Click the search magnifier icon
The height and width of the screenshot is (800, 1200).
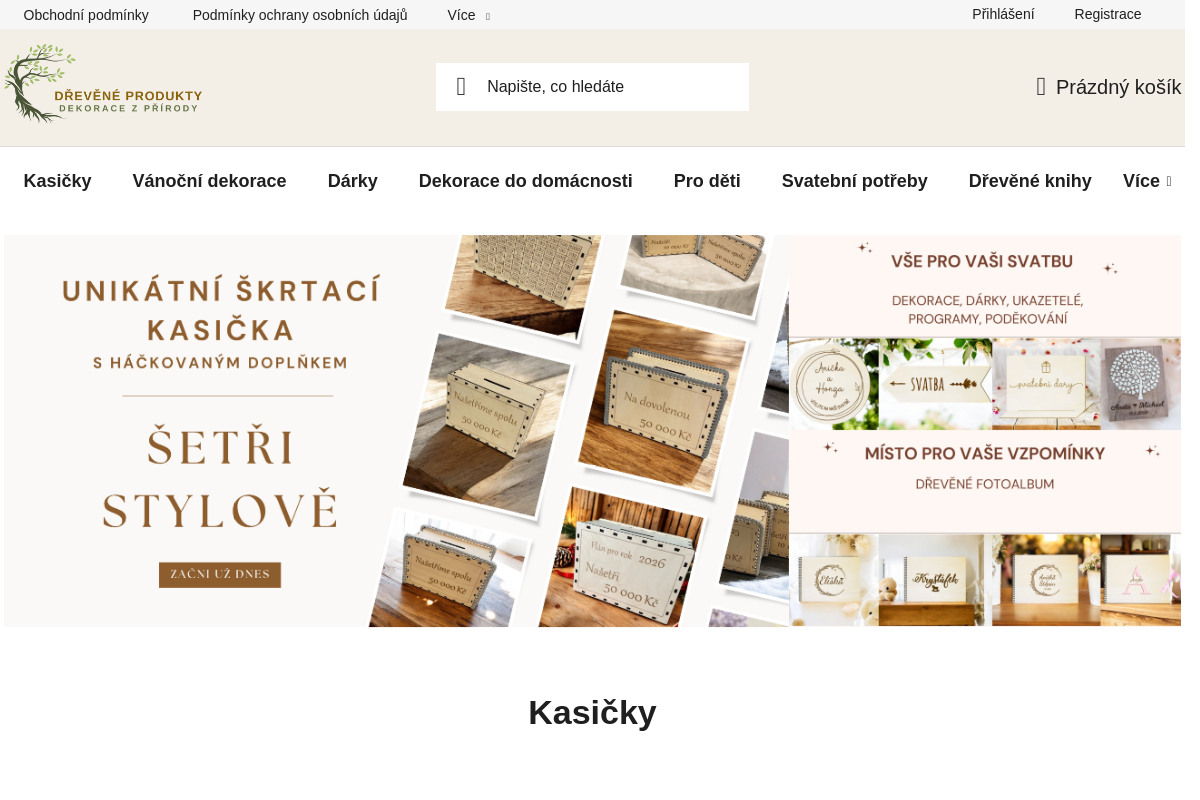point(461,87)
